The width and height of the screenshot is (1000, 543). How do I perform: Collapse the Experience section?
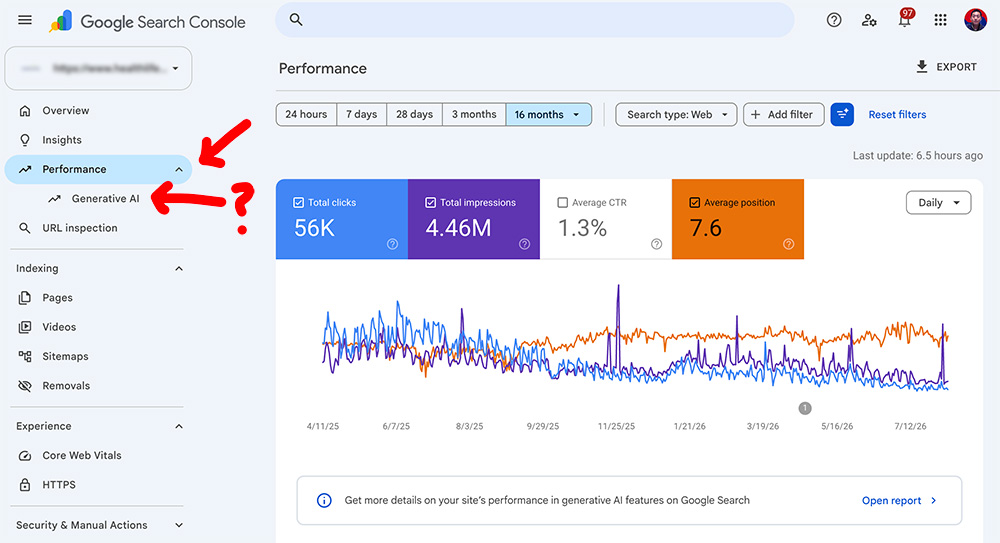tap(179, 426)
